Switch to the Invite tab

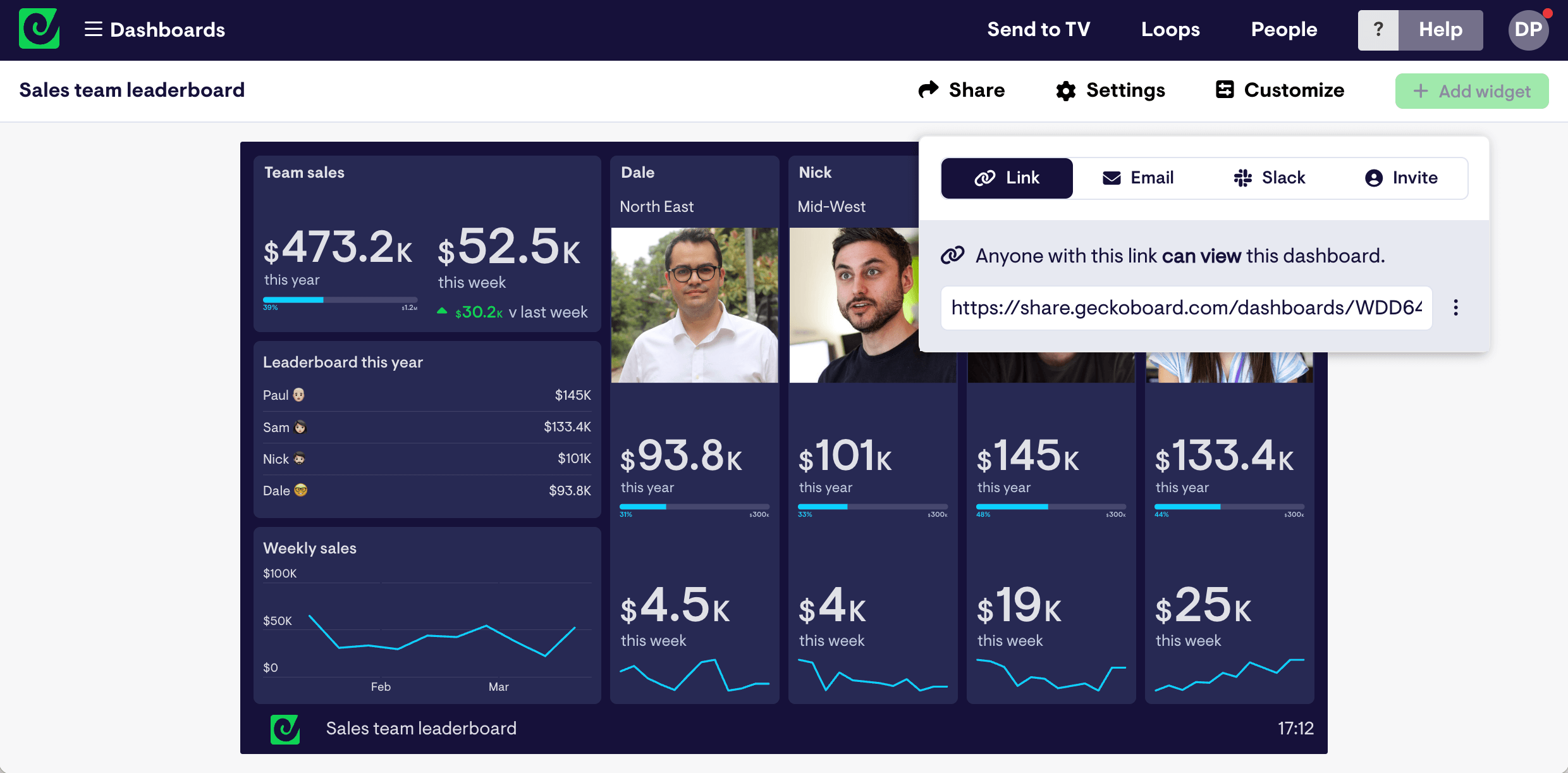[1401, 178]
